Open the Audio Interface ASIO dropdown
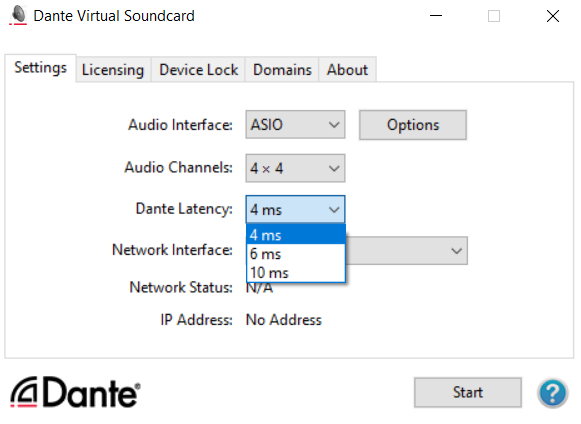 [x=295, y=125]
